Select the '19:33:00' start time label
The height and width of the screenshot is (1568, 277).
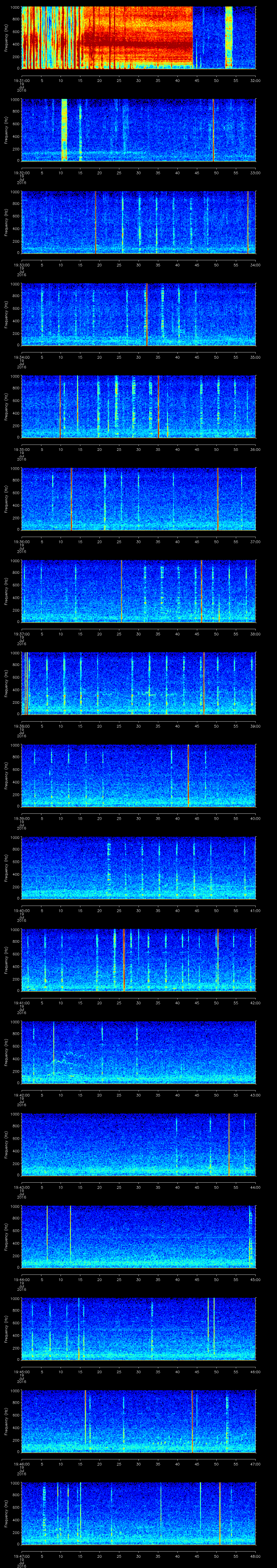21,265
